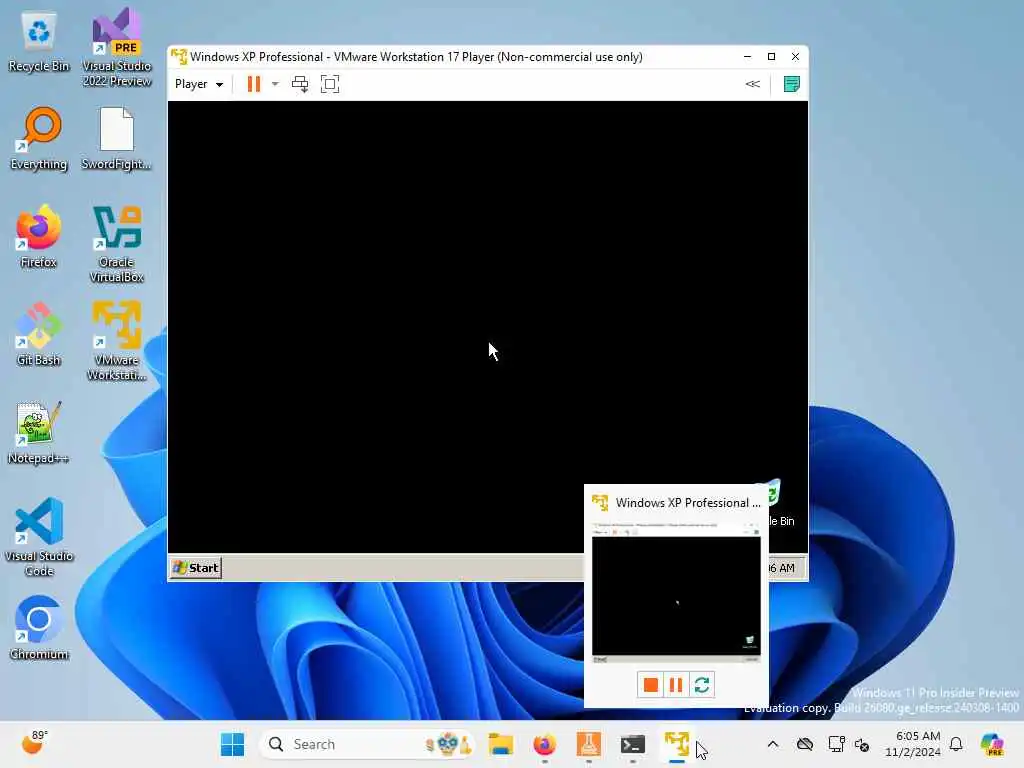Open the Windows 11 Start menu

[232, 744]
